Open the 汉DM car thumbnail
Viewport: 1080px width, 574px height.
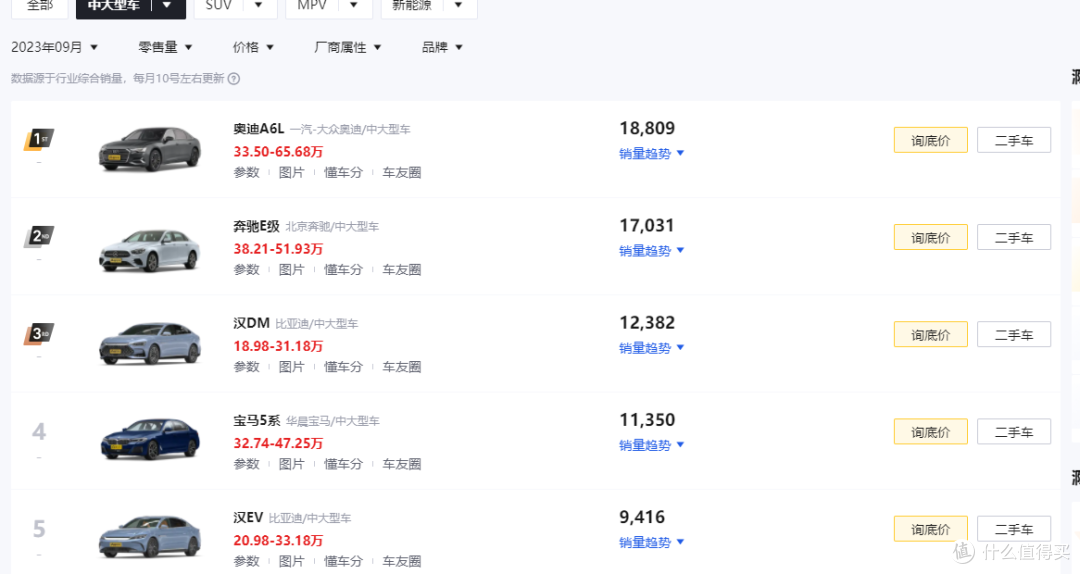(150, 343)
